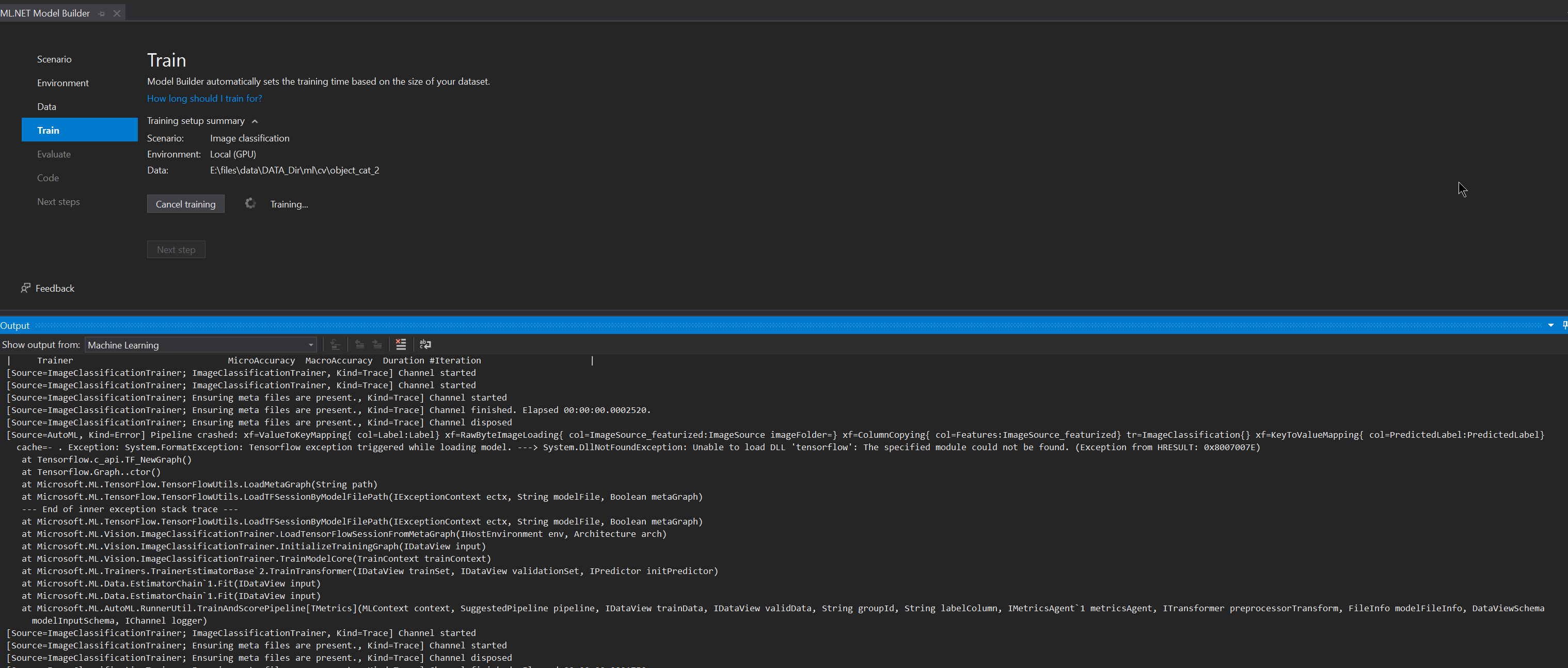The width and height of the screenshot is (1568, 668).
Task: Open Output window position dropdown arrow
Action: pos(1551,325)
